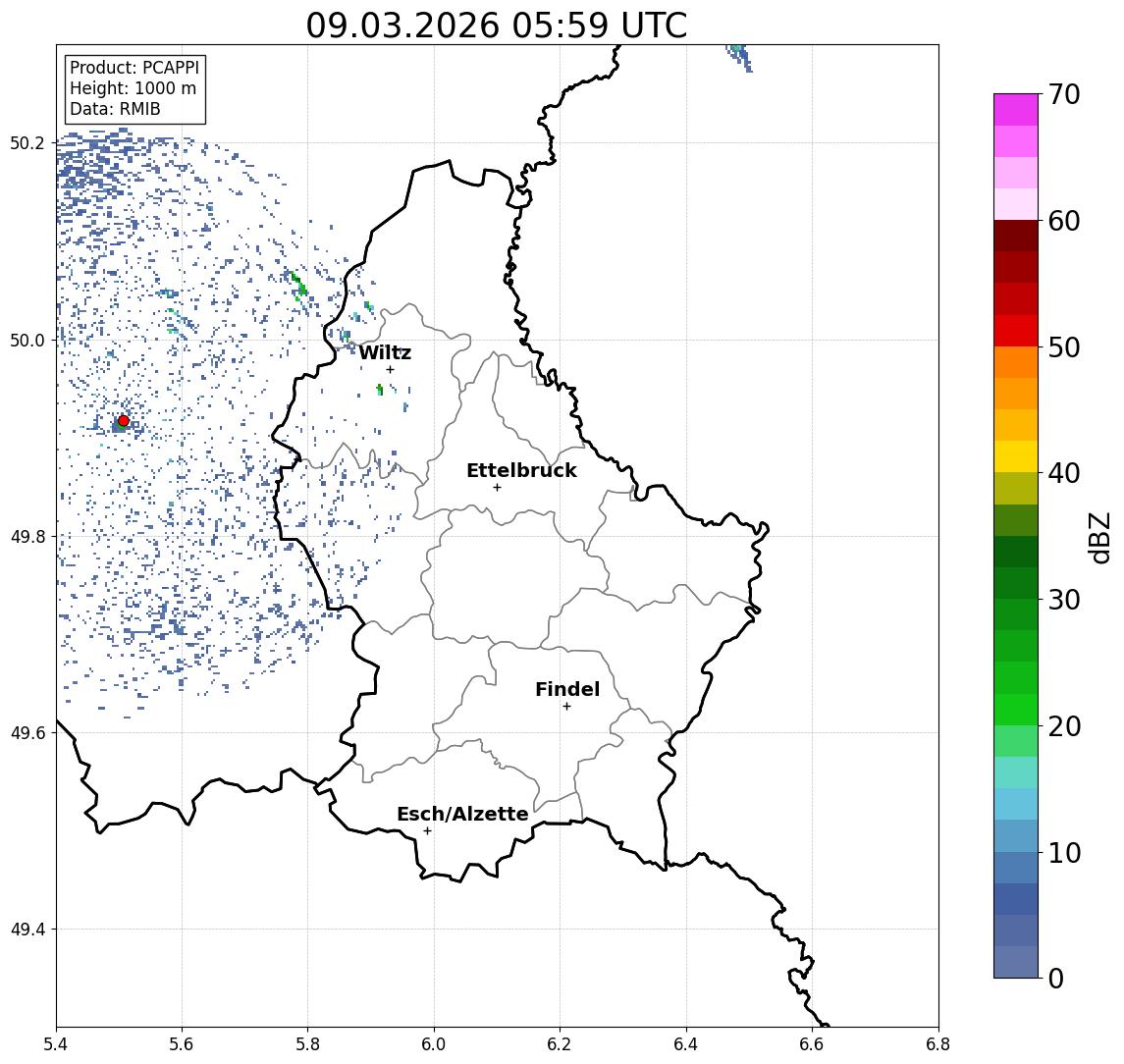Screen dimensions: 1124x1064
Task: Click the Product: PCAPPI text
Action: pyautogui.click(x=134, y=68)
